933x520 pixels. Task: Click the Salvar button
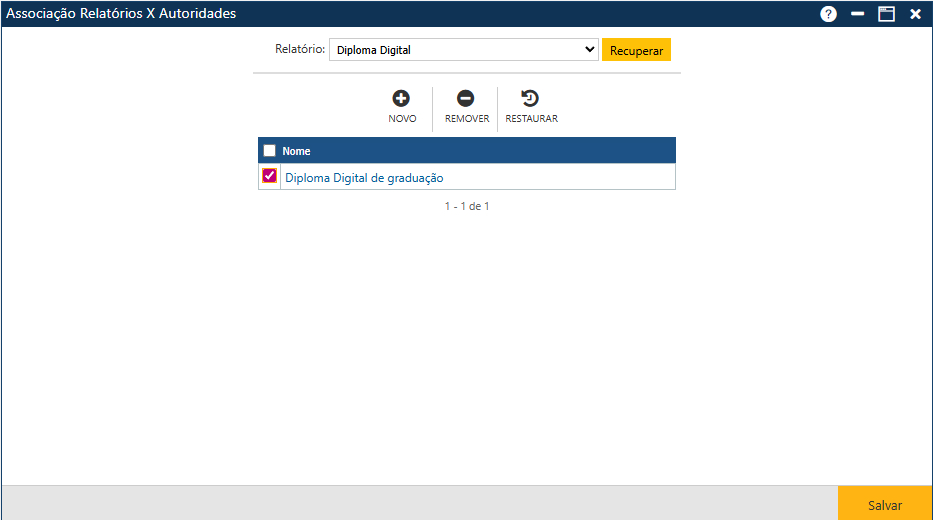point(884,505)
